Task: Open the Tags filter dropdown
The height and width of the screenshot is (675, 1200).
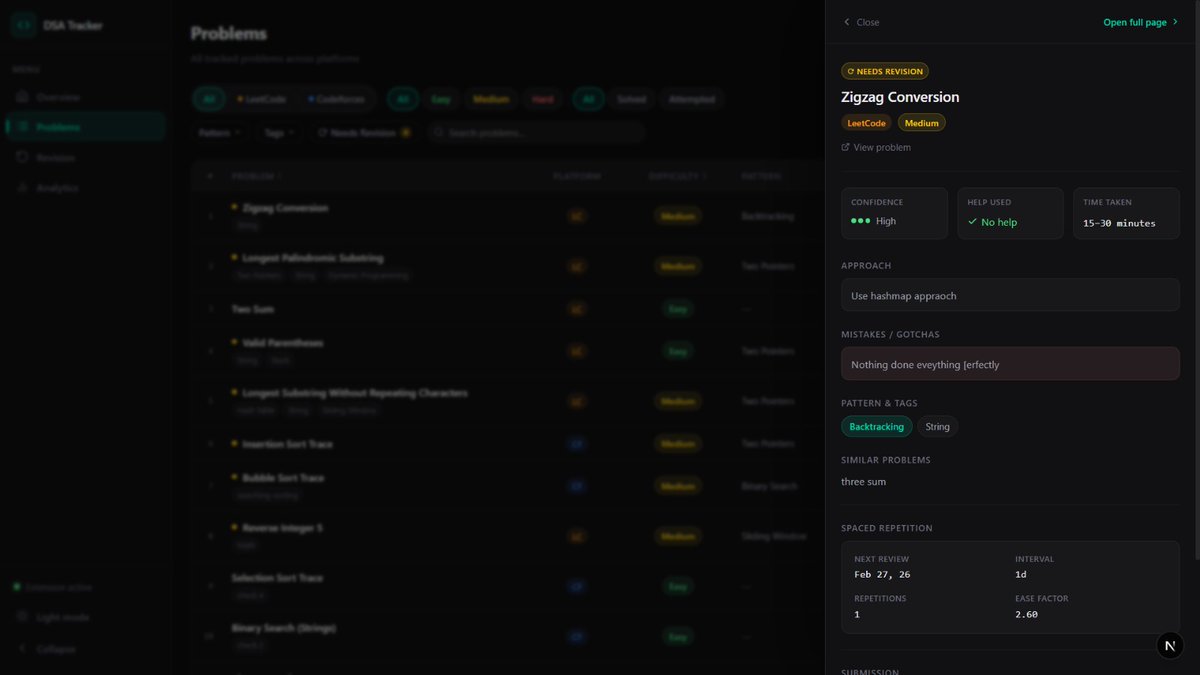Action: (279, 132)
